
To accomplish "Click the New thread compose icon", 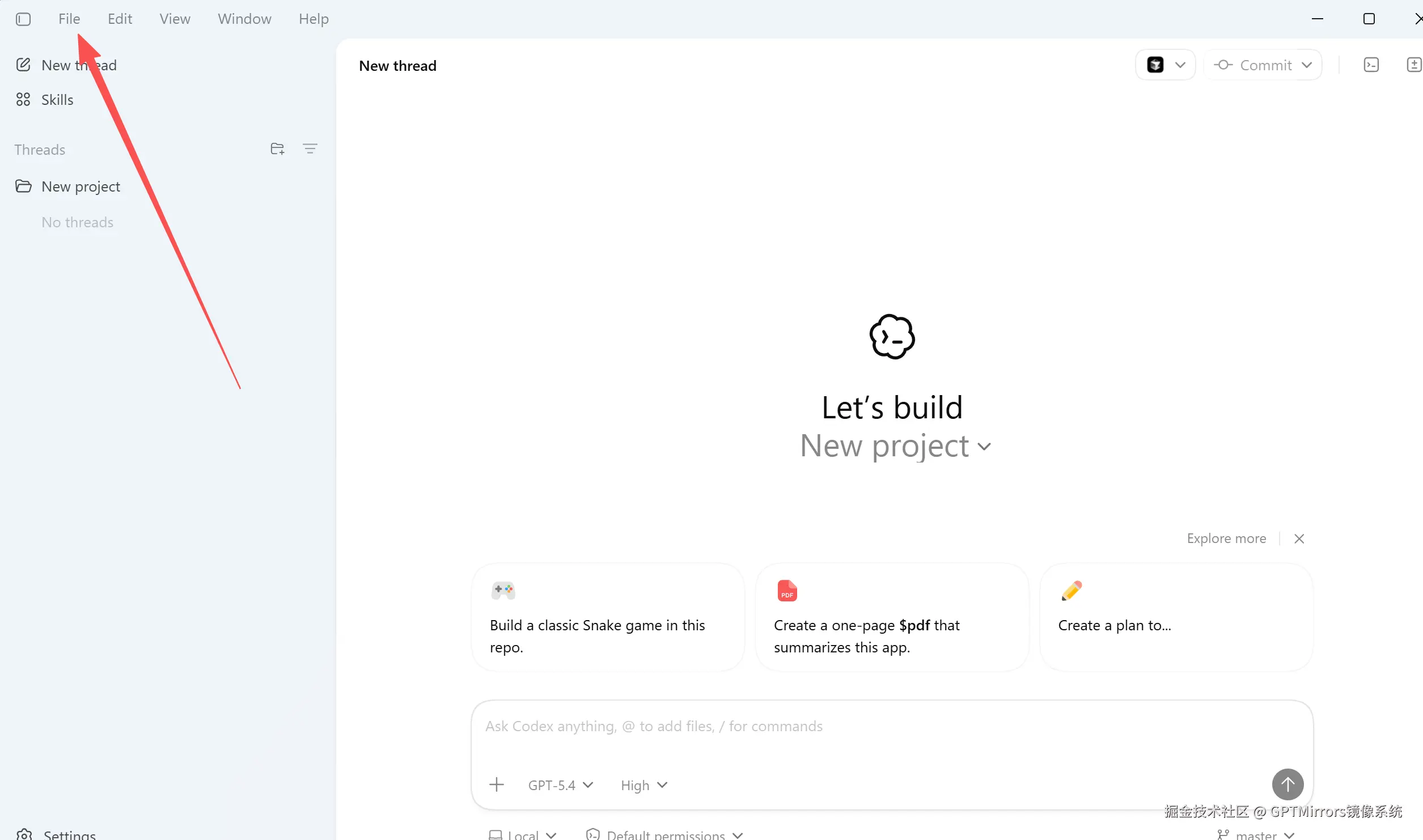I will (x=23, y=65).
